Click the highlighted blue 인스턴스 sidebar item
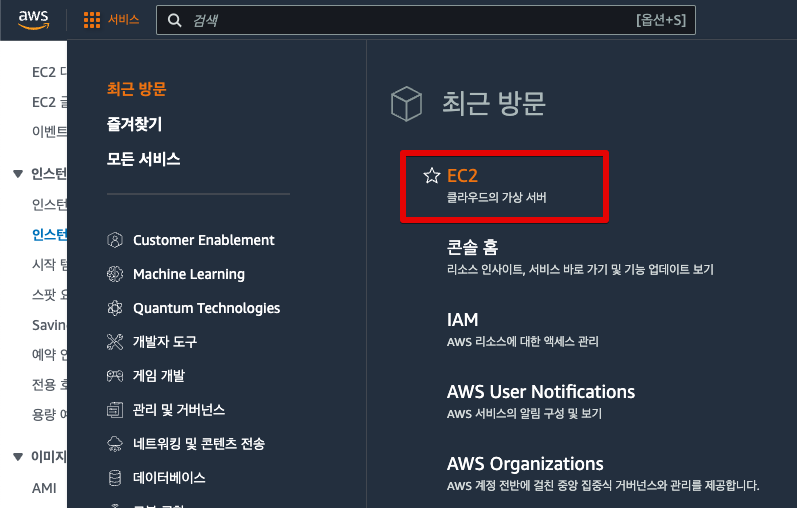The height and width of the screenshot is (508, 797). coord(49,234)
